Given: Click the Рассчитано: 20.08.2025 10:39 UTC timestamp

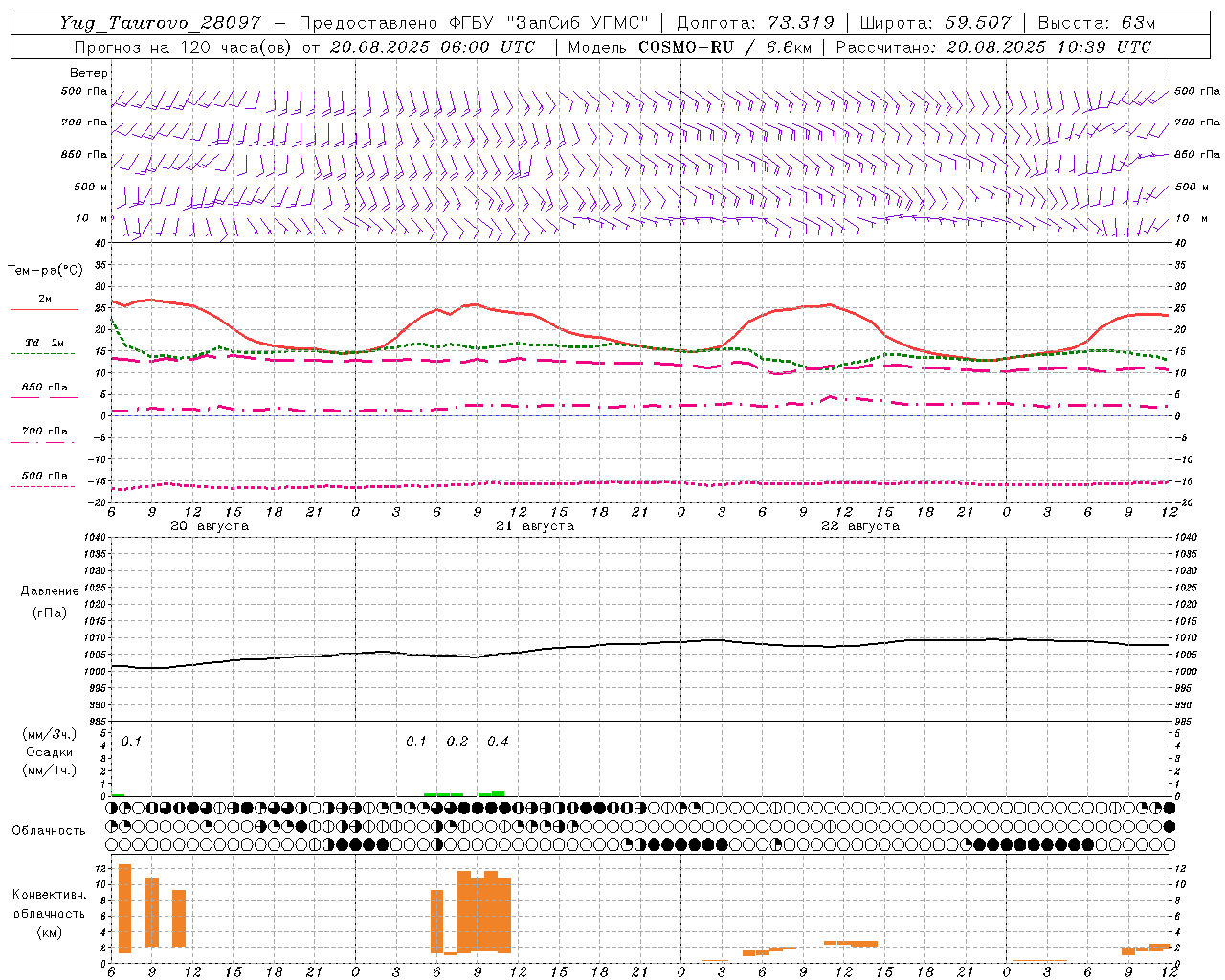Looking at the screenshot, I should pyautogui.click(x=993, y=47).
